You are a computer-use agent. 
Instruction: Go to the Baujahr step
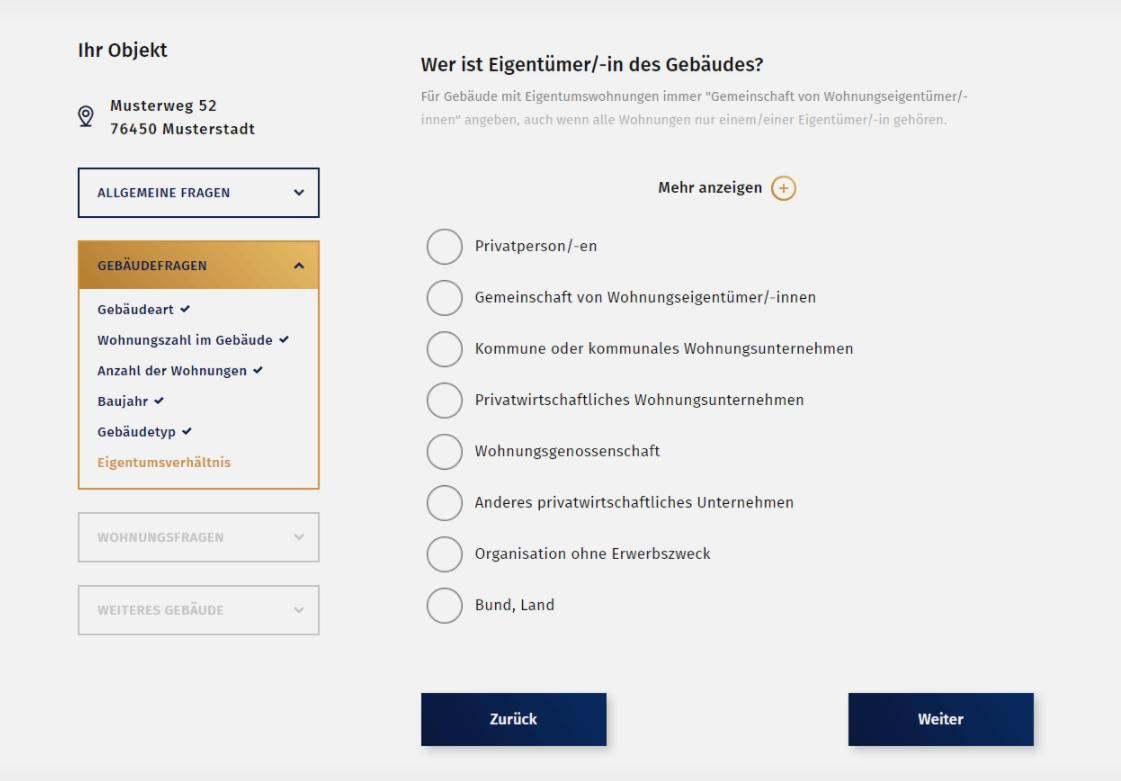124,401
